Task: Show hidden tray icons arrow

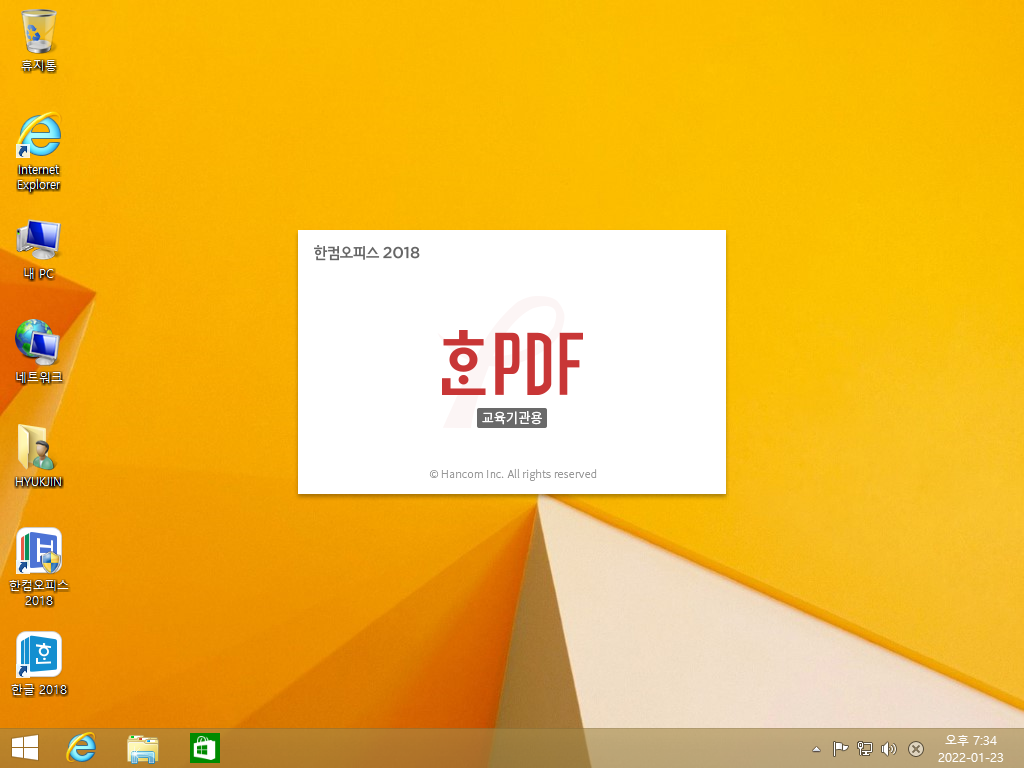Action: tap(816, 749)
